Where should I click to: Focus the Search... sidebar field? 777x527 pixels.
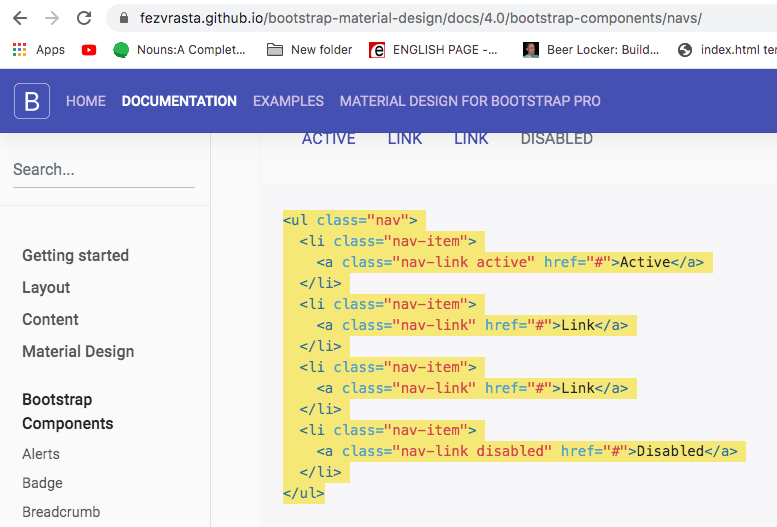104,170
